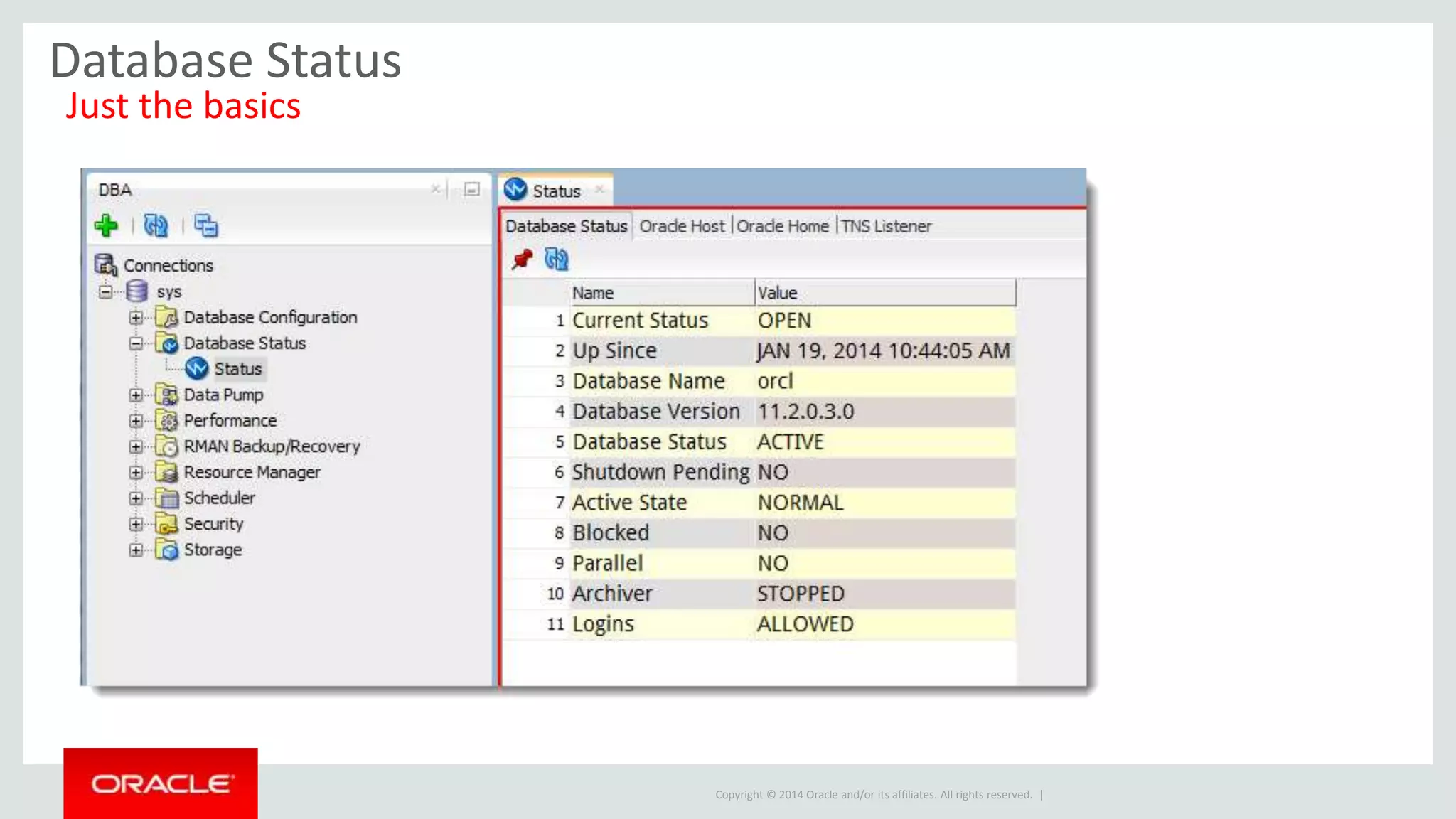Expand the Storage node
This screenshot has width=1456, height=819.
[x=136, y=550]
